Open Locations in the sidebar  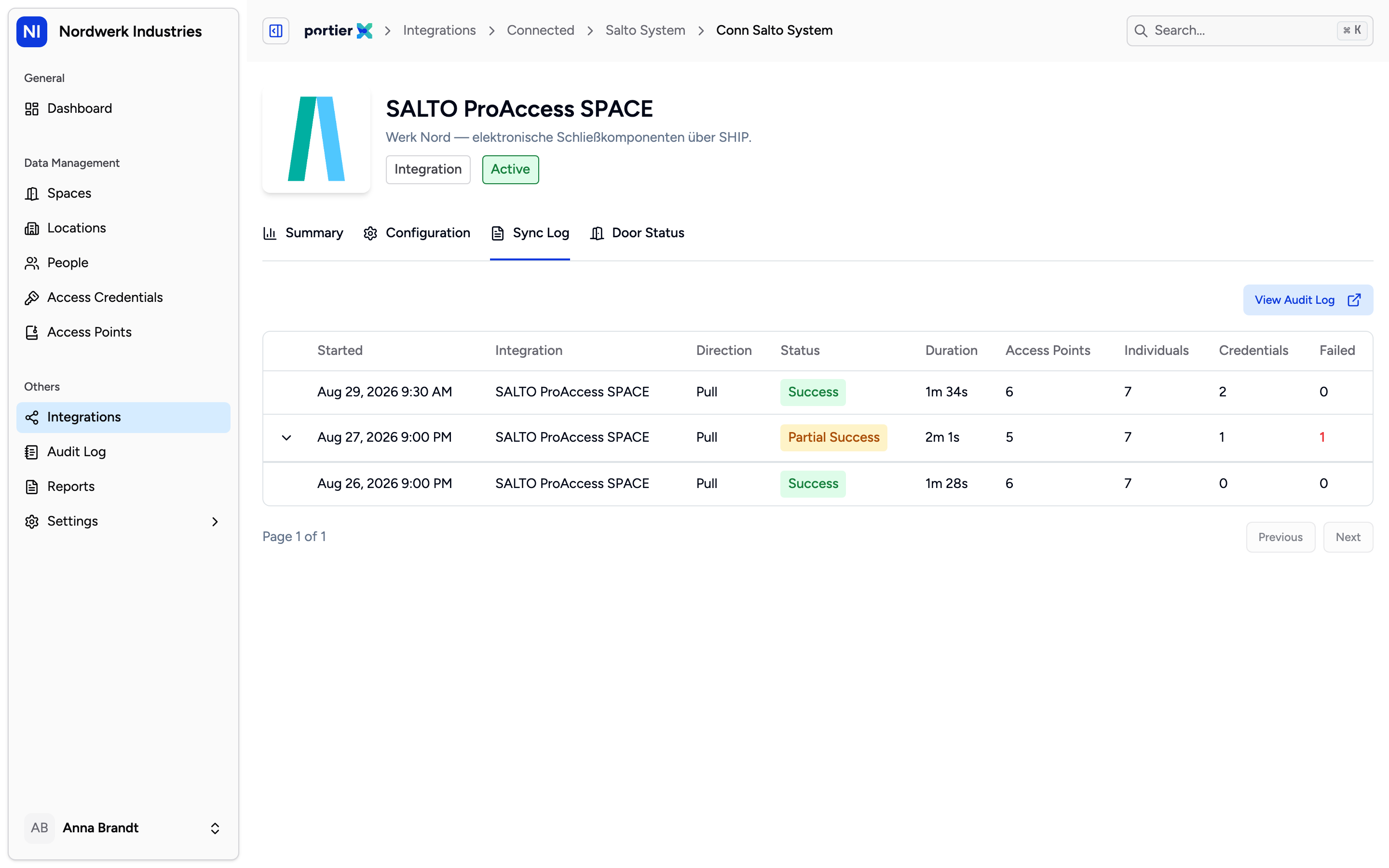(x=123, y=228)
